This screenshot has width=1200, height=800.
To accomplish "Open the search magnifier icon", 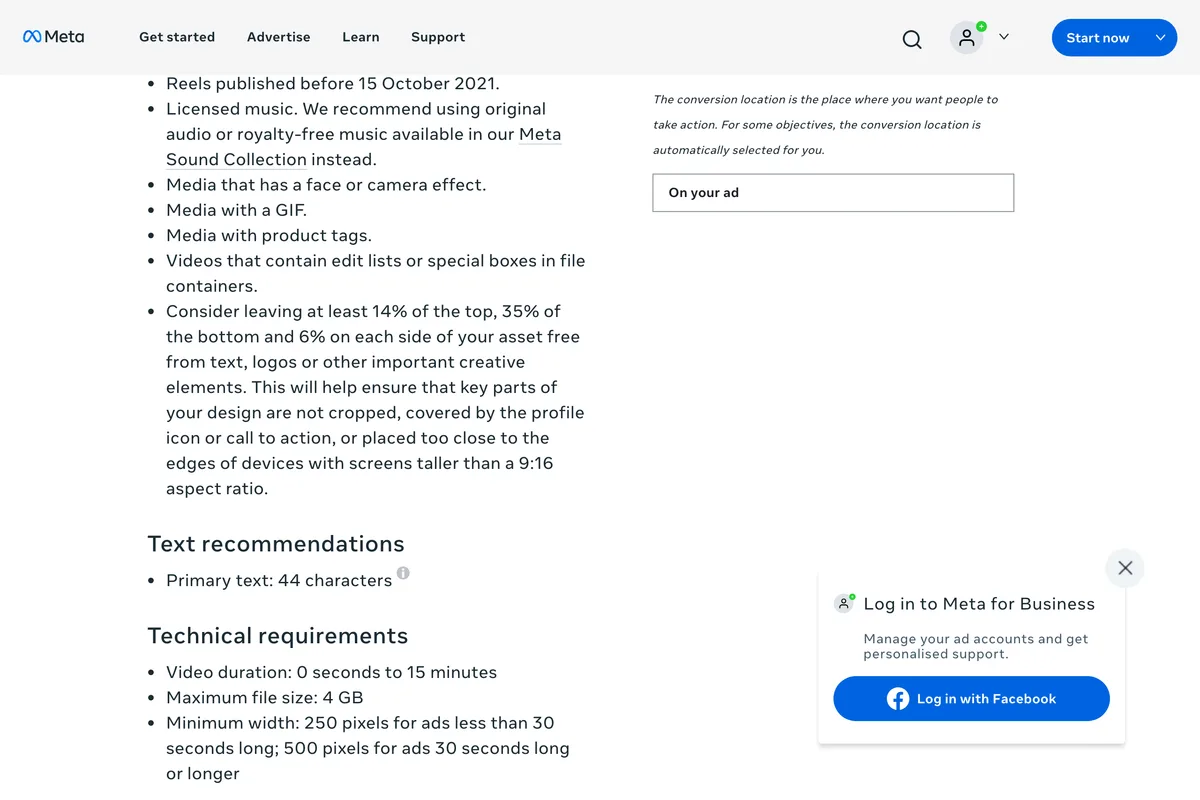I will 912,39.
